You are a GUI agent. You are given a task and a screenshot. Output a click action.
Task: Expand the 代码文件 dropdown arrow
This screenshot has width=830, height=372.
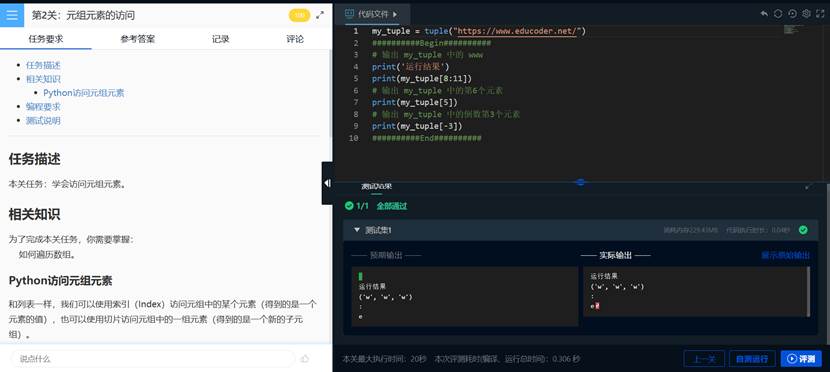[x=395, y=14]
